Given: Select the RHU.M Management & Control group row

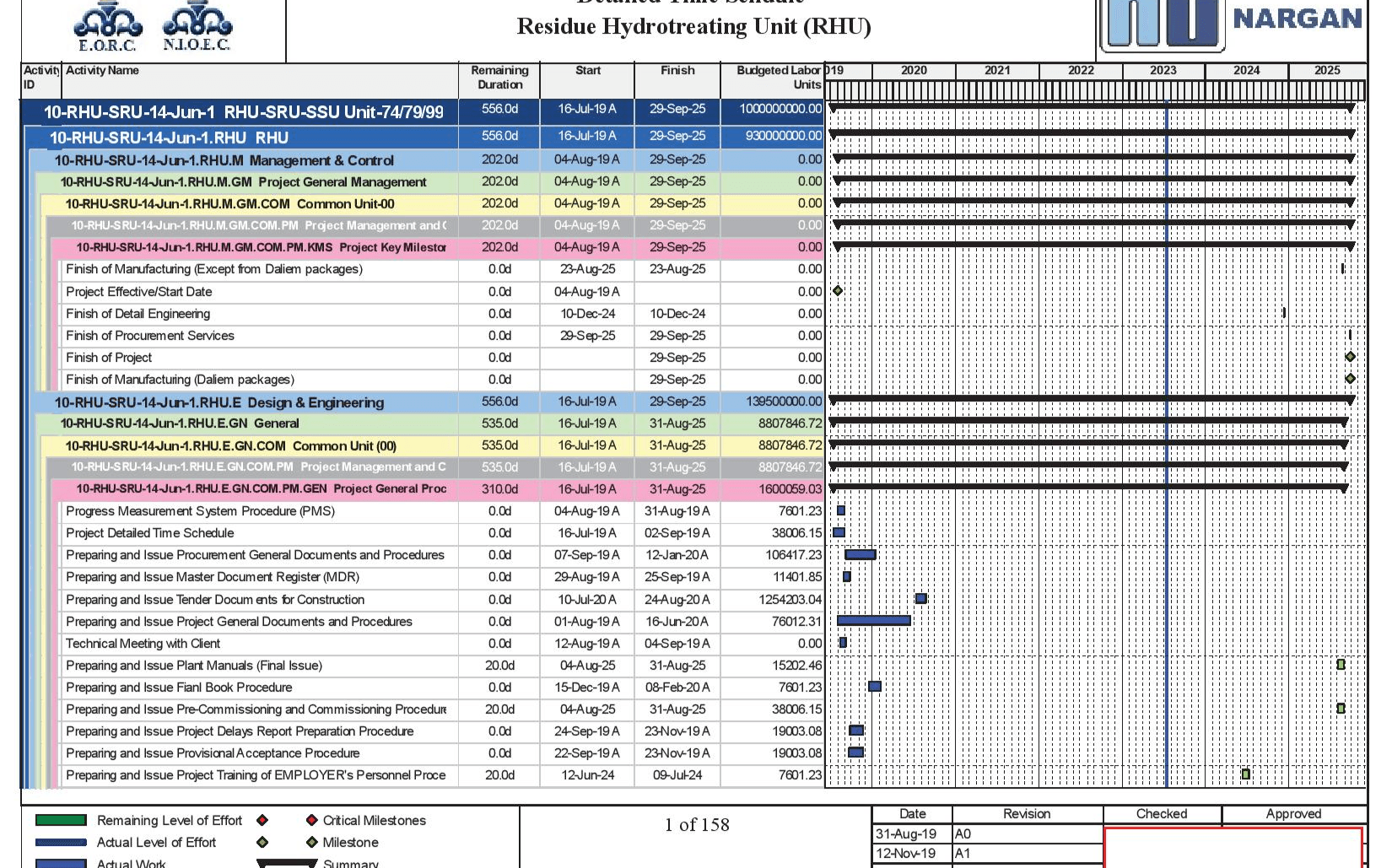Looking at the screenshot, I should pos(428,160).
